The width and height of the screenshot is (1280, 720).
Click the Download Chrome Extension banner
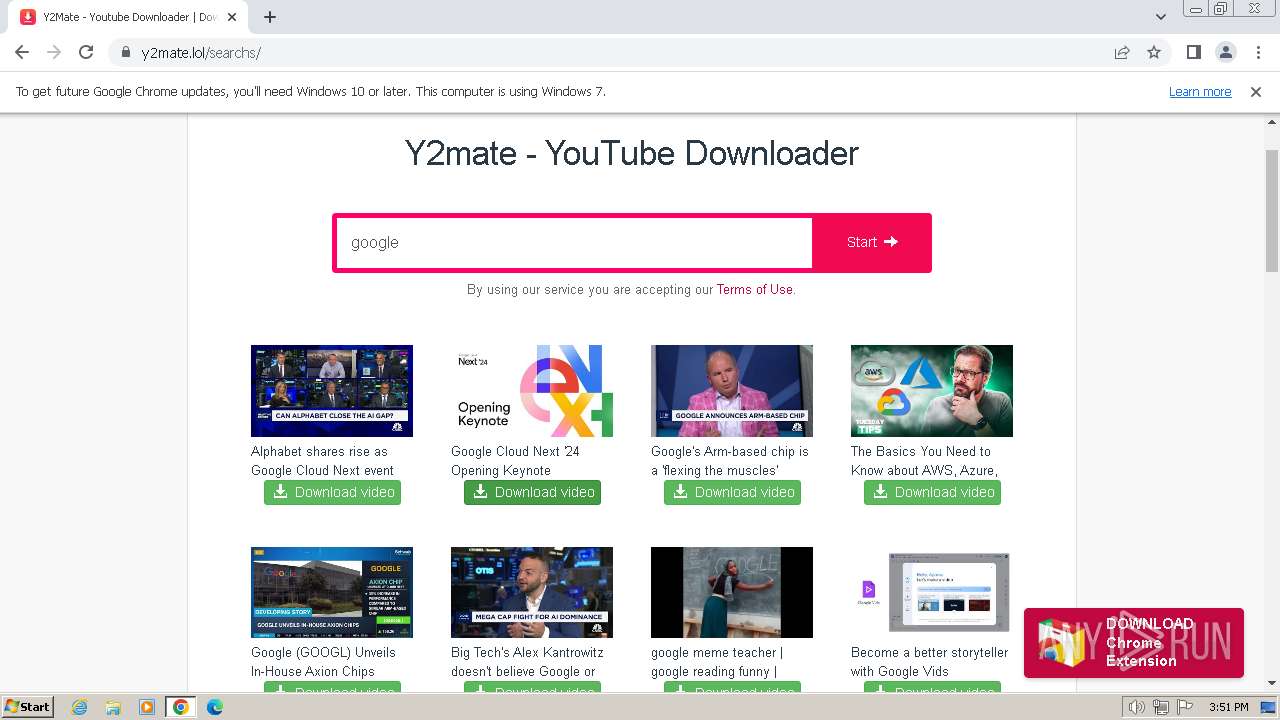(x=1134, y=643)
